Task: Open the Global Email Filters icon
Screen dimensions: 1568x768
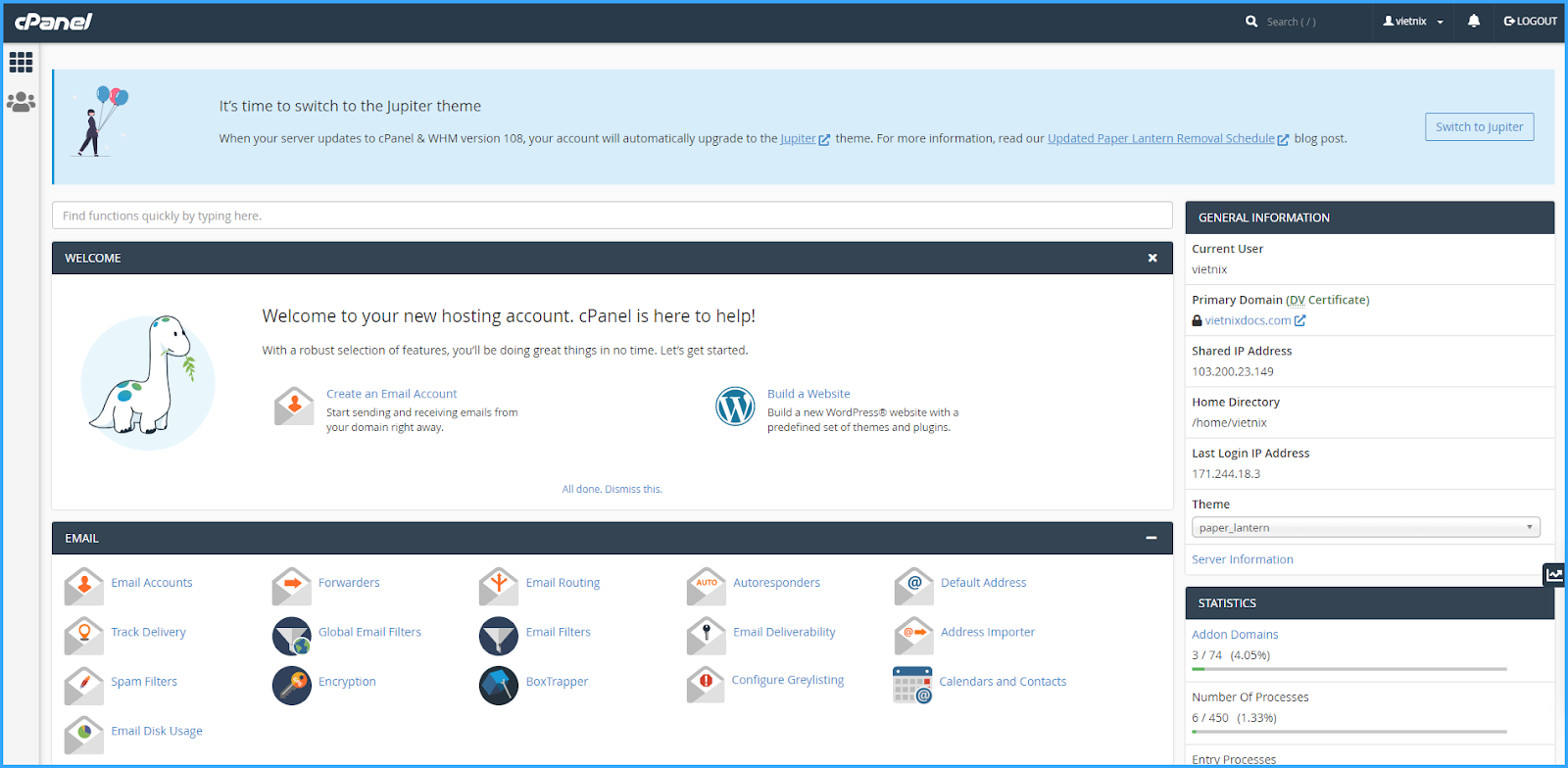Action: tap(292, 636)
